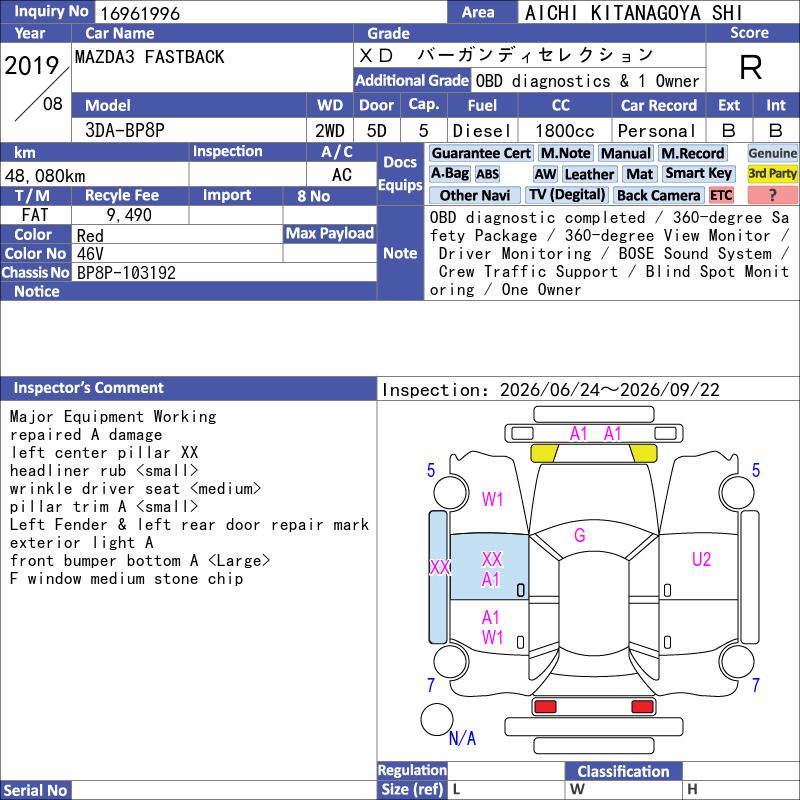This screenshot has height=800, width=800.
Task: Click the Guarantee Cert document badge
Action: [481, 153]
